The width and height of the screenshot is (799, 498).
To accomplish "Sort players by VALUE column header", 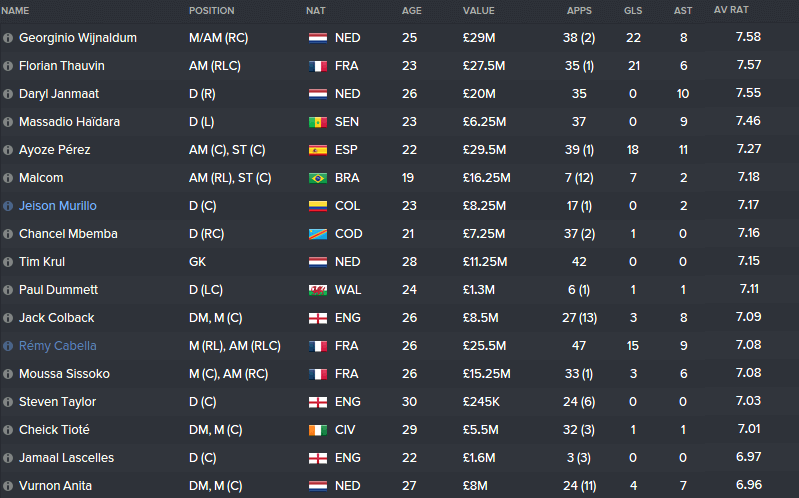I will 478,11.
